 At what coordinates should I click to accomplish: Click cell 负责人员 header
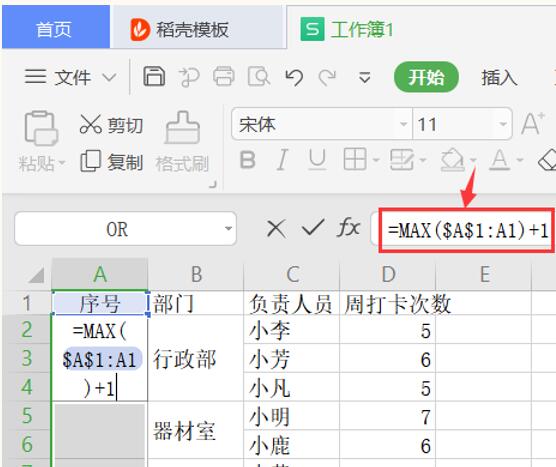(x=292, y=303)
